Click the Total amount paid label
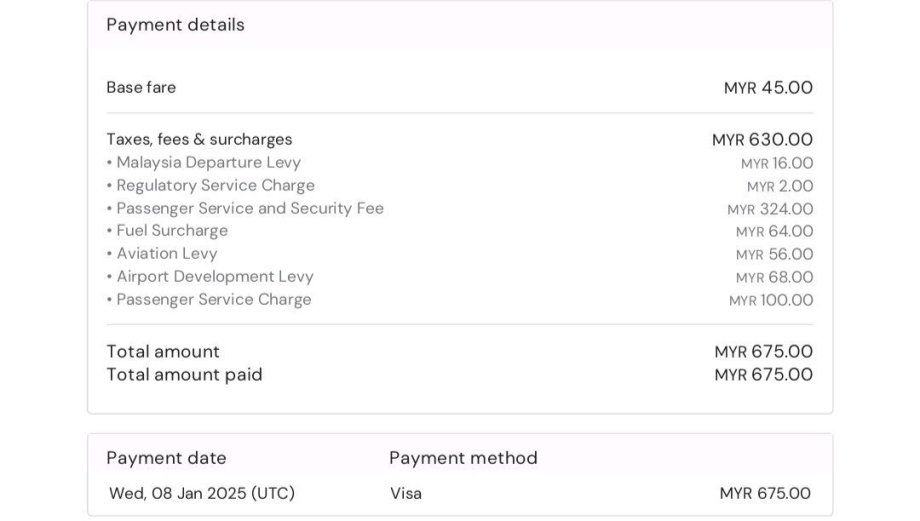 tap(184, 374)
